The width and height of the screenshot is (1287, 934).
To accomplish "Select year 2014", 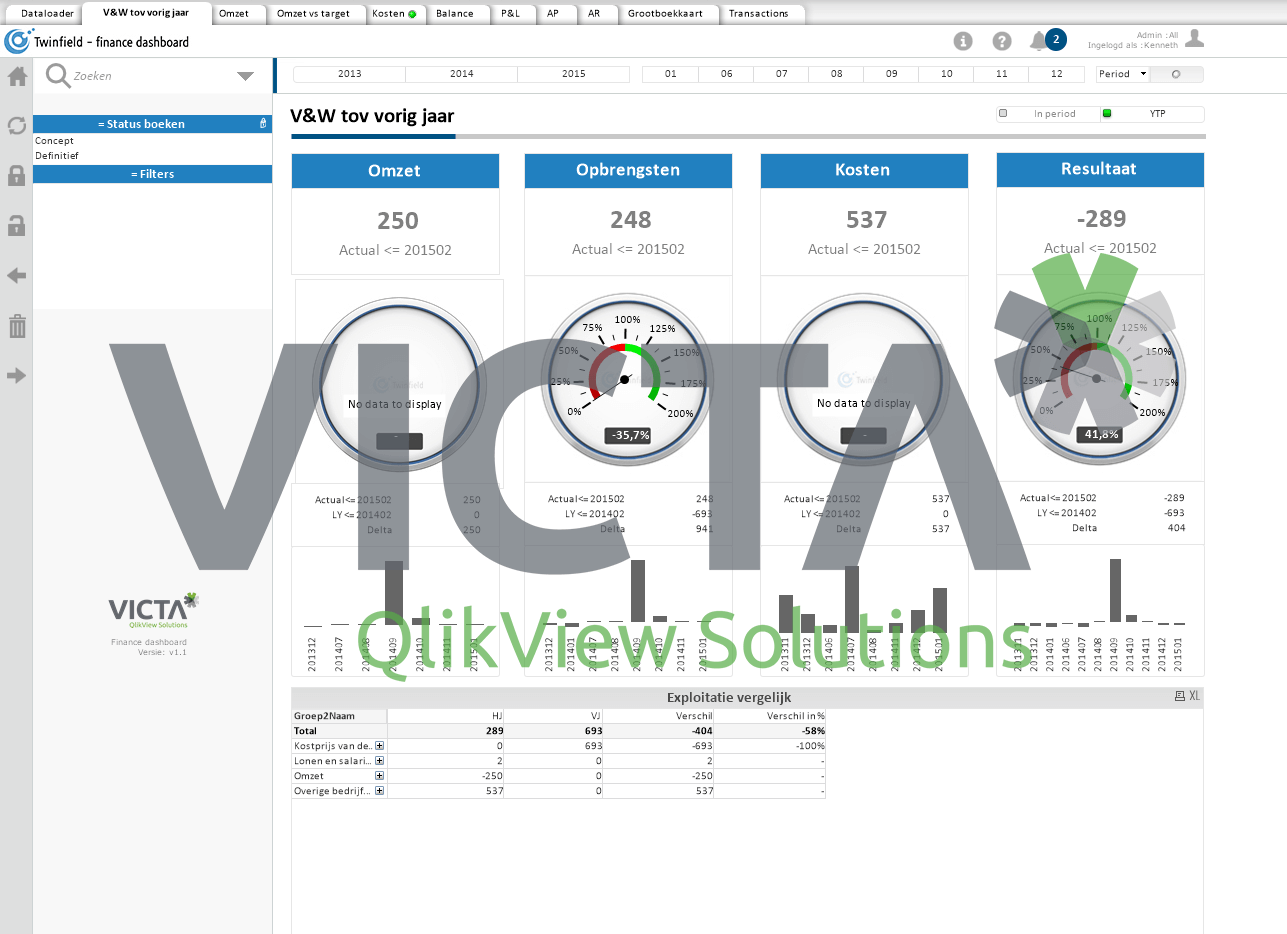I will click(x=461, y=74).
